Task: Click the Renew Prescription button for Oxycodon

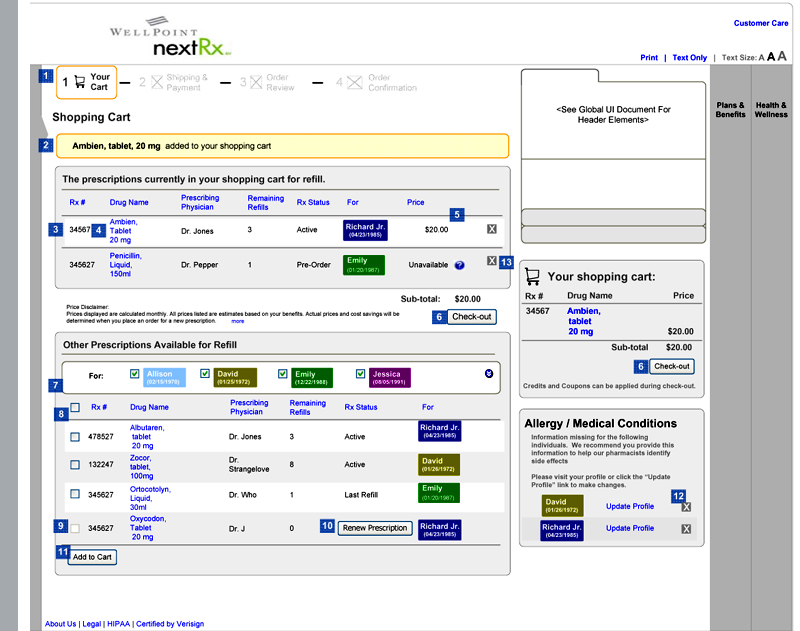Action: pos(375,528)
